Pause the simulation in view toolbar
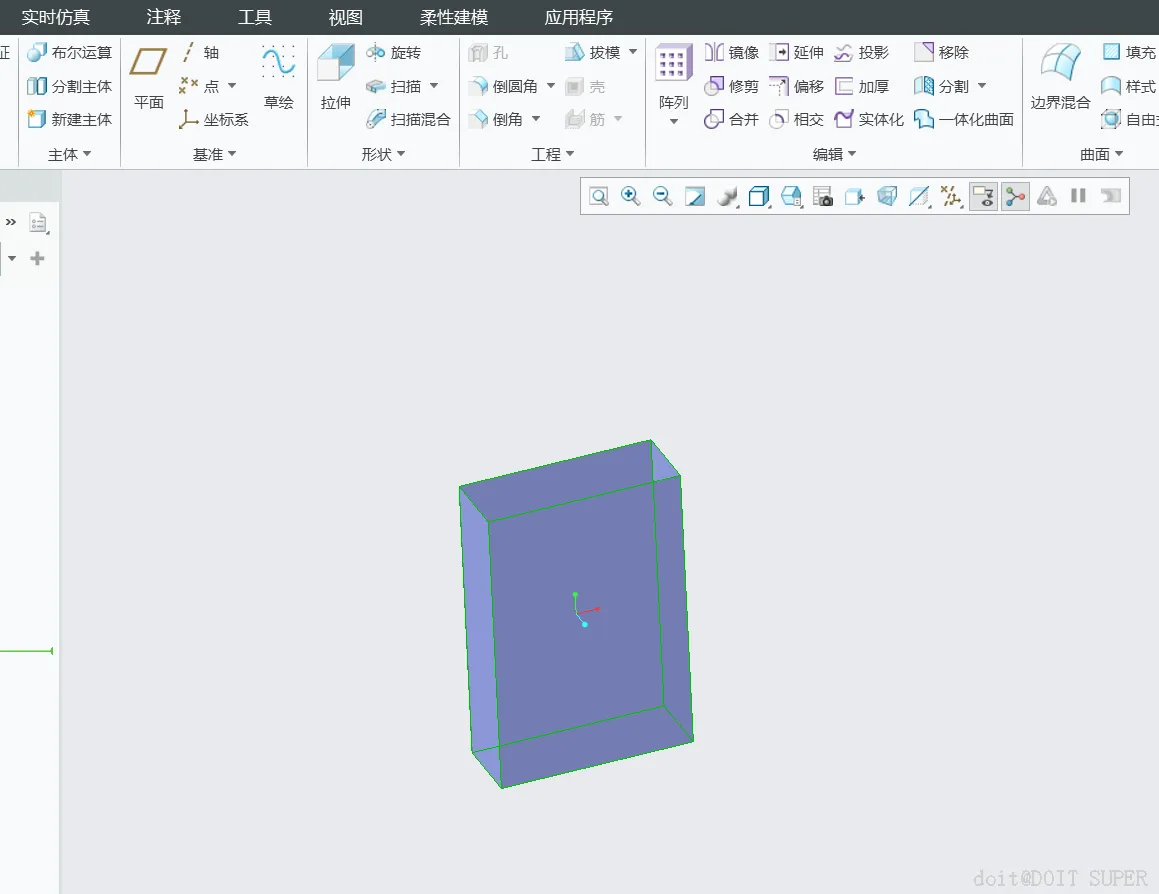Viewport: 1159px width, 894px height. click(1078, 196)
